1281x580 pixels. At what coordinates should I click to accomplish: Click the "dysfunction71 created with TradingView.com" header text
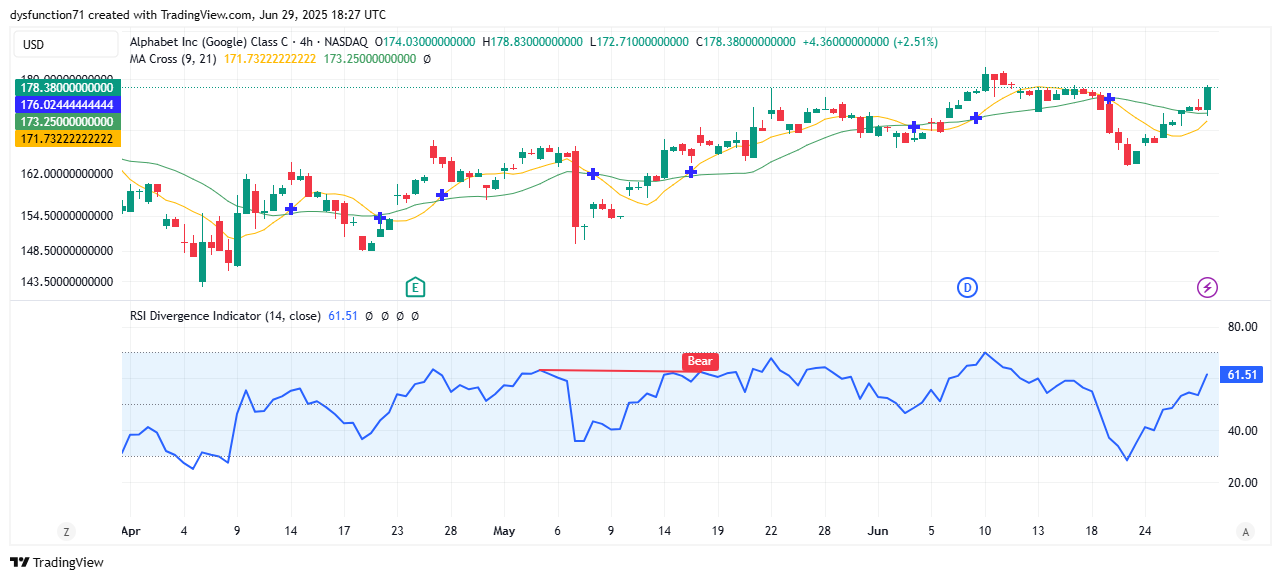point(132,15)
